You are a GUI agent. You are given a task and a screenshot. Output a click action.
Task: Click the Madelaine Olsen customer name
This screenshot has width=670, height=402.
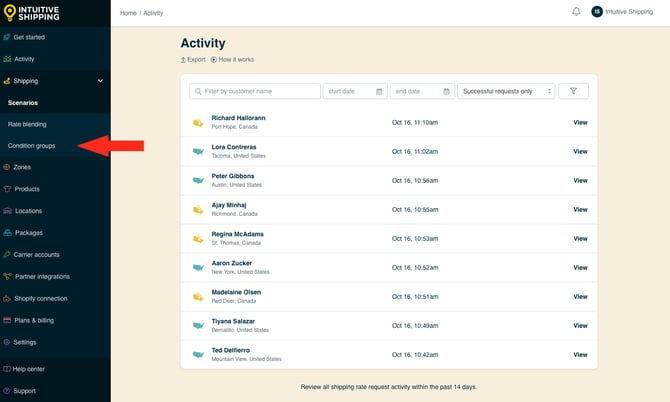(x=236, y=292)
